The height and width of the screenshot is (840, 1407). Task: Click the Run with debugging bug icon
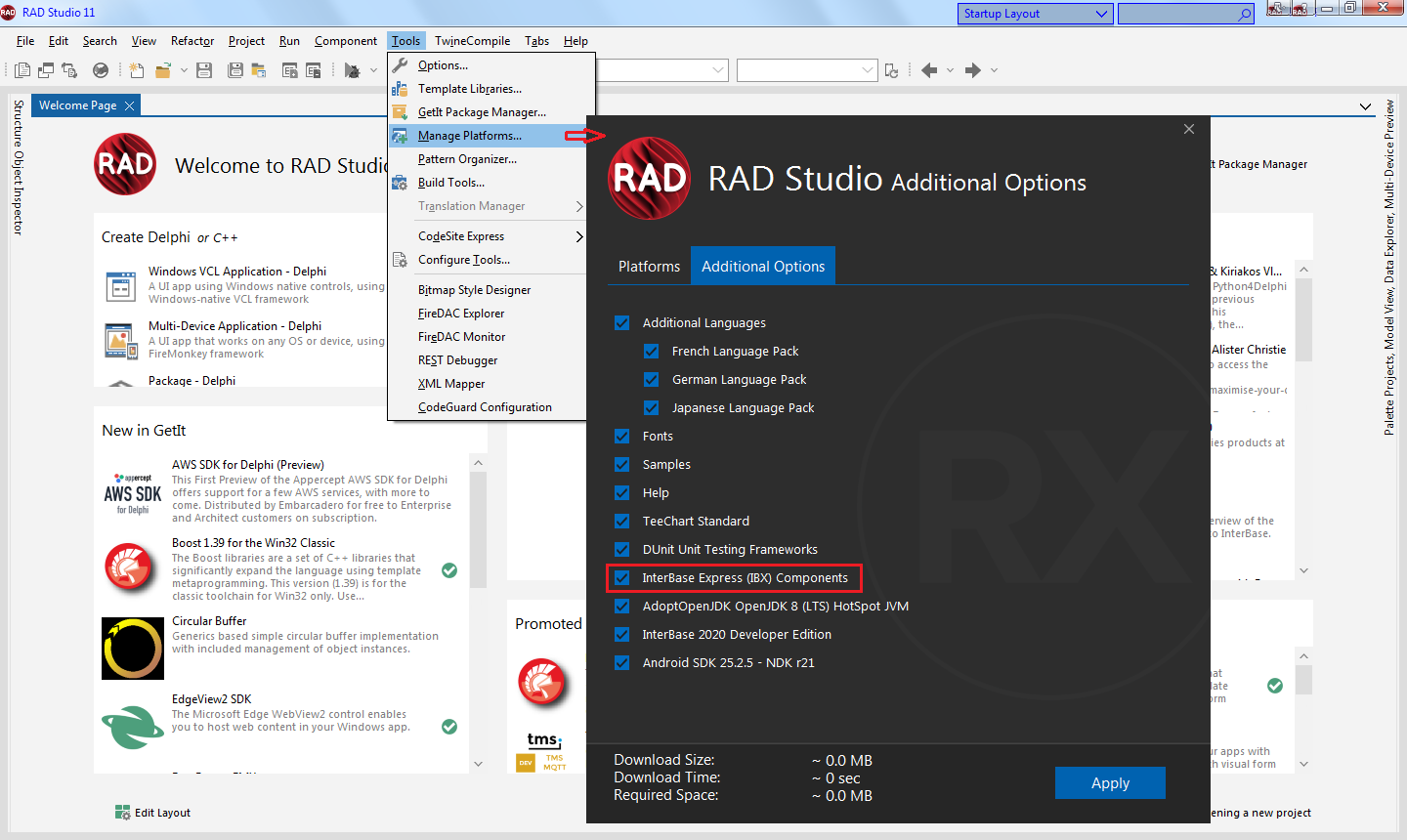(x=353, y=70)
